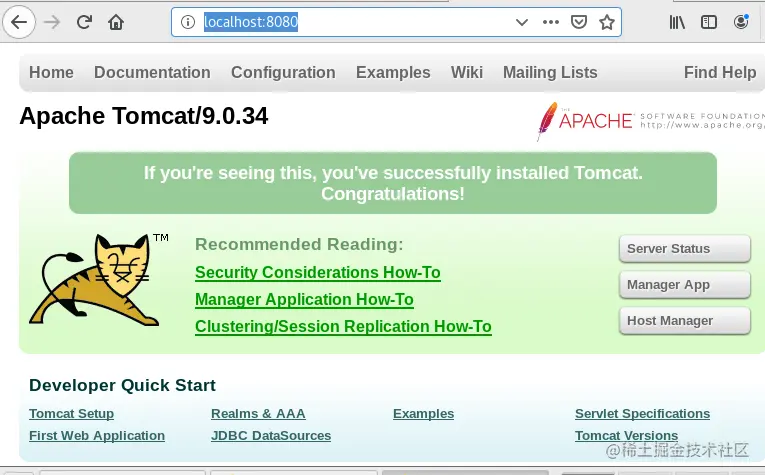765x475 pixels.
Task: Open page actions three-dot menu
Action: point(550,22)
